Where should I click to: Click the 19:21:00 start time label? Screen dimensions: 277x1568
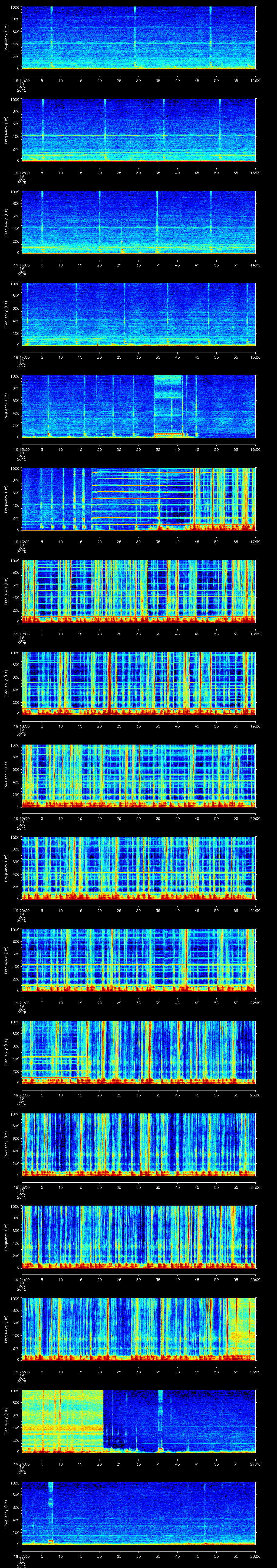(21, 1003)
